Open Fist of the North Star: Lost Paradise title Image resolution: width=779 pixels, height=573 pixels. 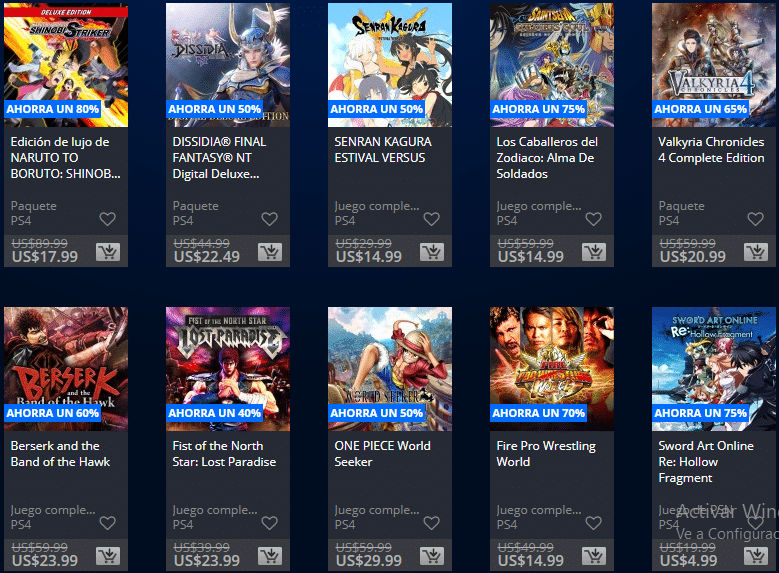(224, 454)
